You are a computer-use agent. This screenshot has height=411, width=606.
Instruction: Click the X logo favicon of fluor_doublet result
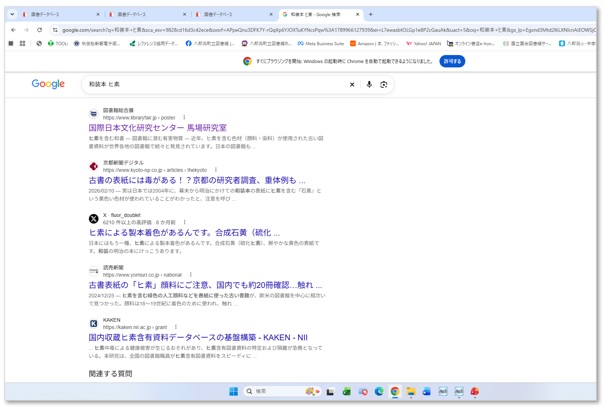[94, 219]
